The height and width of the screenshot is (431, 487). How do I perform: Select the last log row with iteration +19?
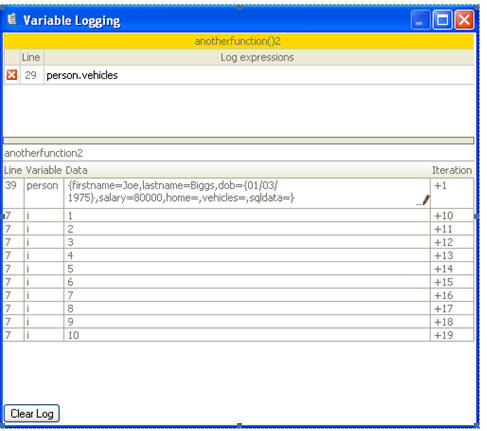238,335
